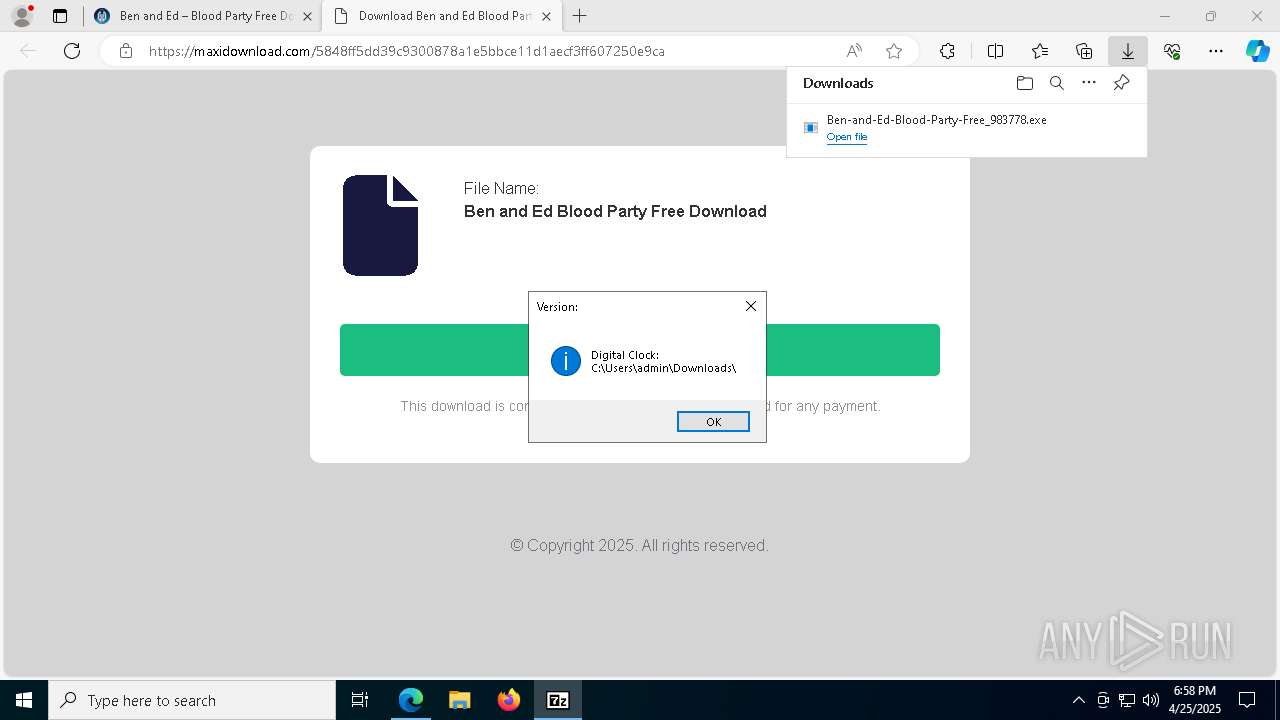The width and height of the screenshot is (1280, 720).
Task: Show hidden system tray icons
Action: click(x=1078, y=700)
